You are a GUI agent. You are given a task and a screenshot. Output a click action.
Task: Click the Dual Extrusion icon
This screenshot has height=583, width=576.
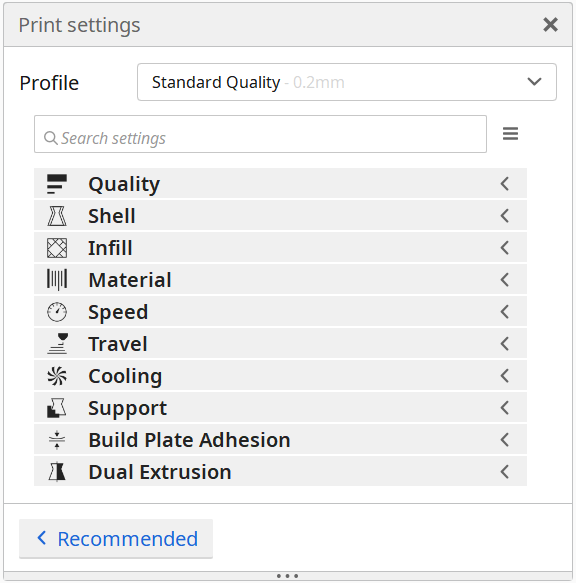click(57, 472)
